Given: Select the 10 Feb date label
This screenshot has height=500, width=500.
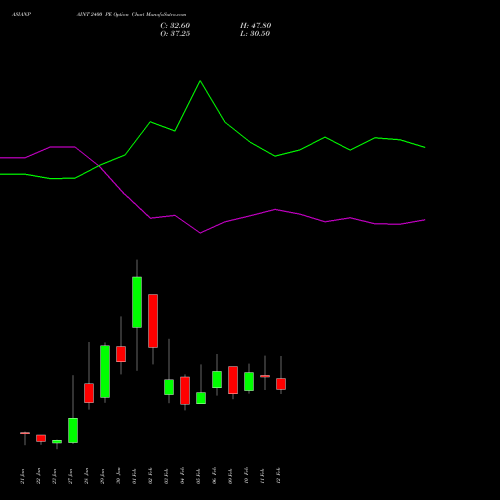Looking at the screenshot, I should click(x=247, y=476).
